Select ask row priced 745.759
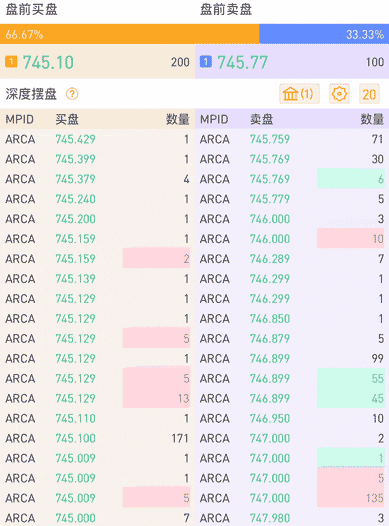 tap(292, 139)
